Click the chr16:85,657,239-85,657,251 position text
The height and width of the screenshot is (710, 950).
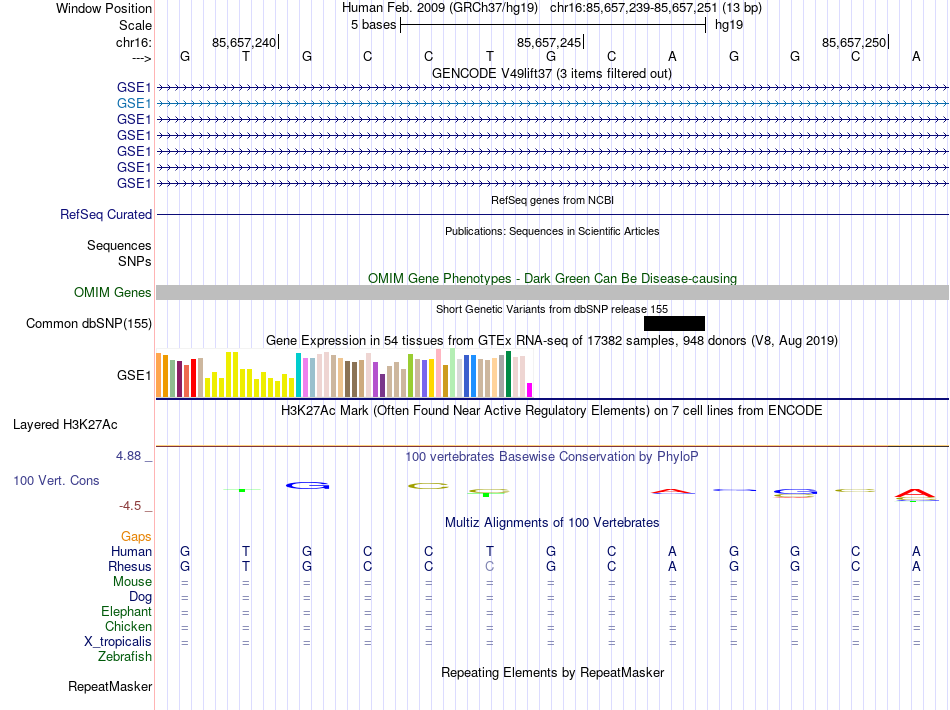tap(656, 8)
